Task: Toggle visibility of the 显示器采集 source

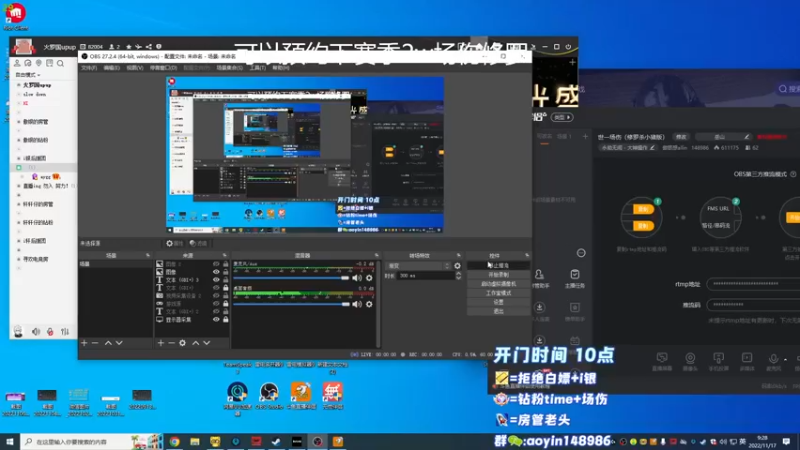Action: coord(216,319)
